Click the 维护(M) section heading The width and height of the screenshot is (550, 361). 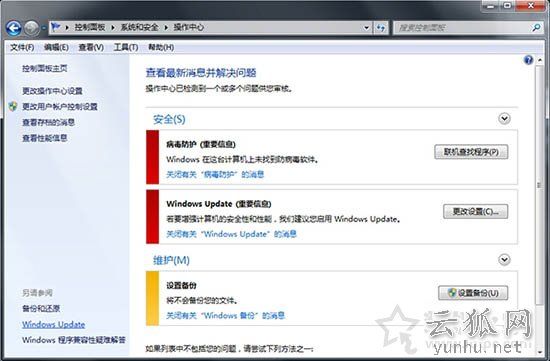click(172, 260)
